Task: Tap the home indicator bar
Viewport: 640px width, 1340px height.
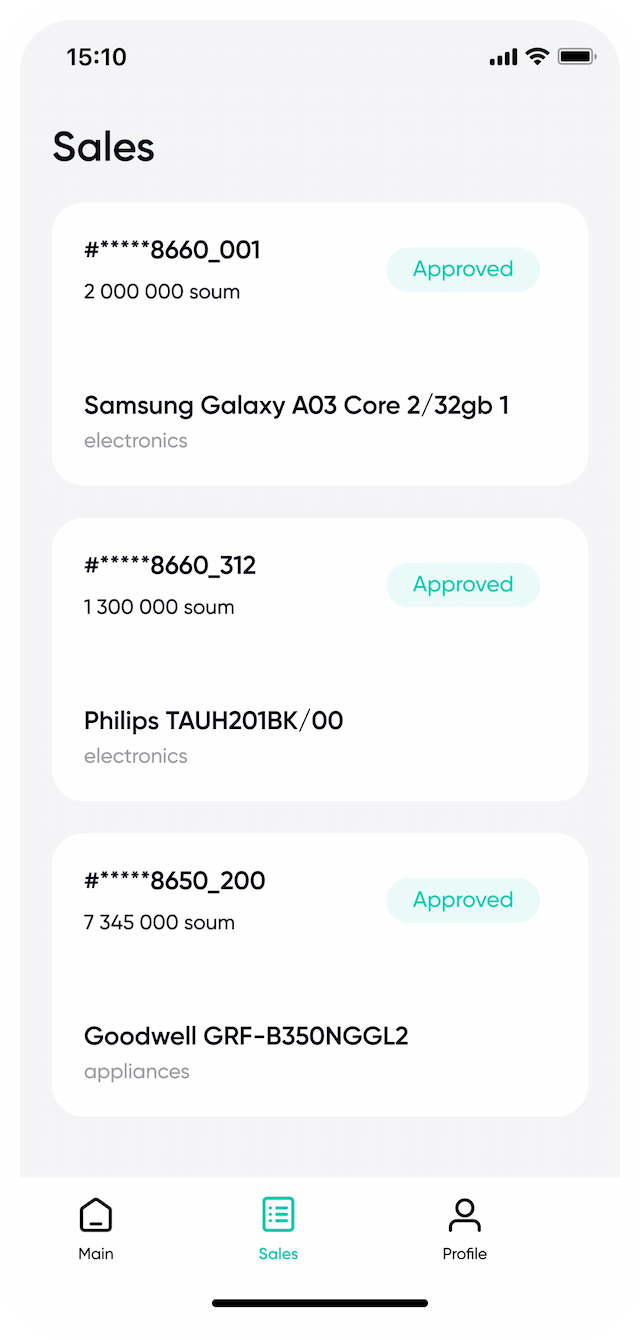Action: (x=320, y=1303)
